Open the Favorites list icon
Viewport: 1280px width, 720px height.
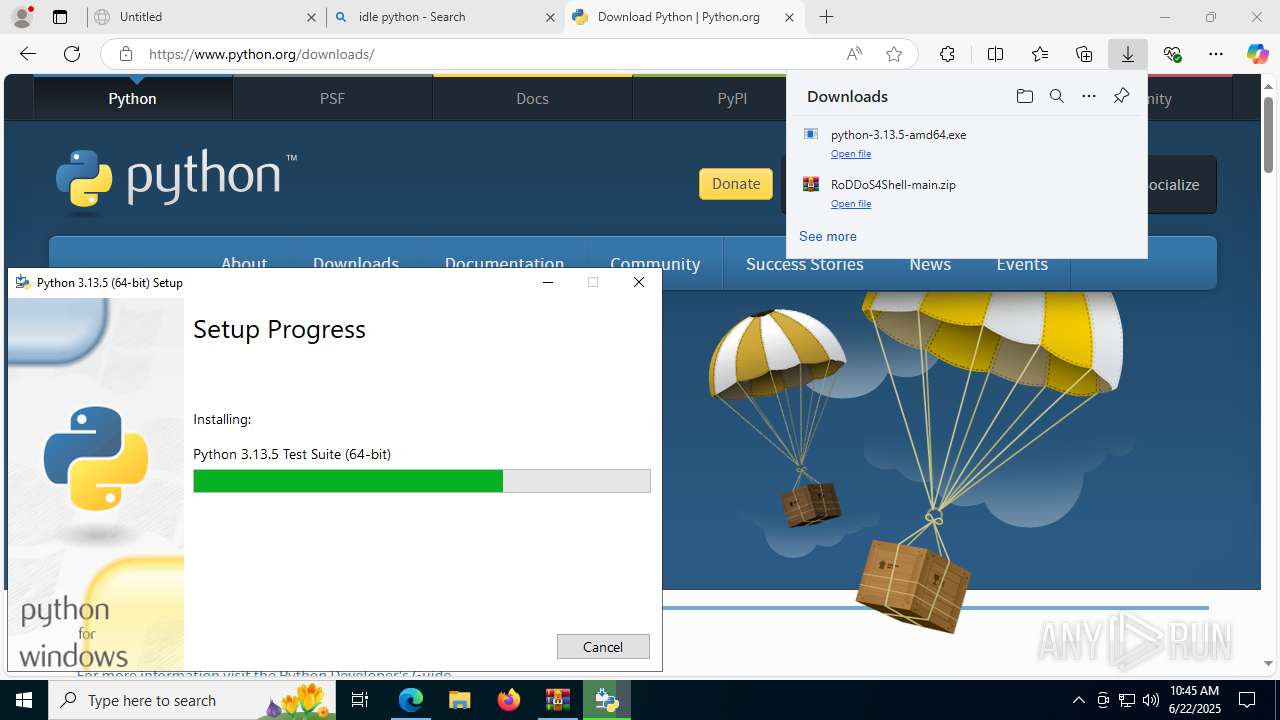tap(1040, 54)
